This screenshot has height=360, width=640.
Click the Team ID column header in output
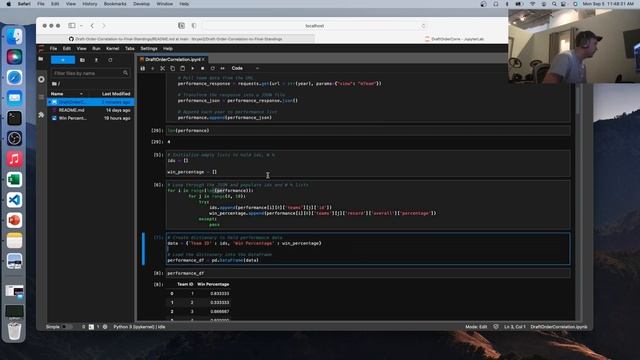point(185,284)
